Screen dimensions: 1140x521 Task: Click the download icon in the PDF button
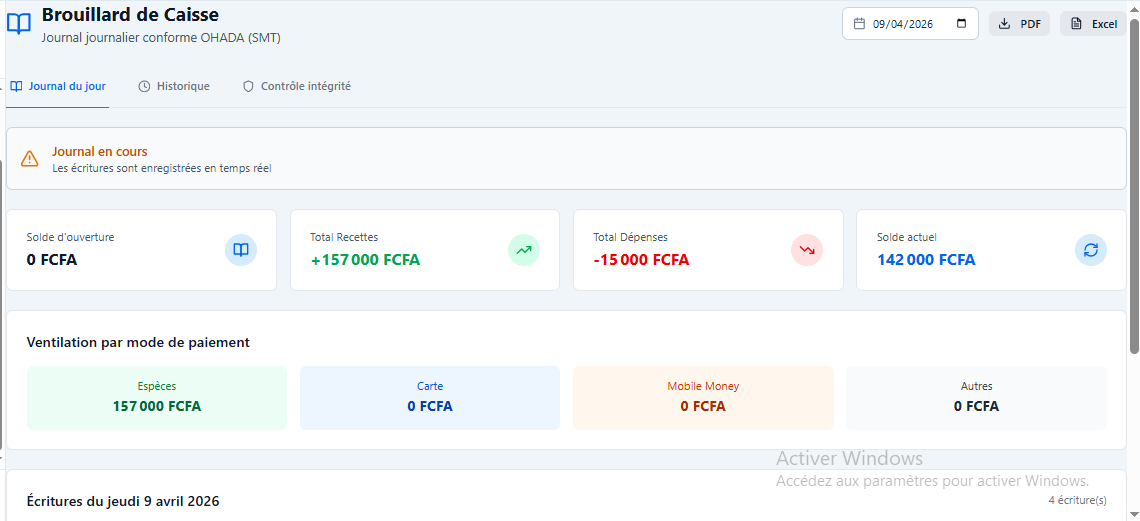click(1005, 24)
